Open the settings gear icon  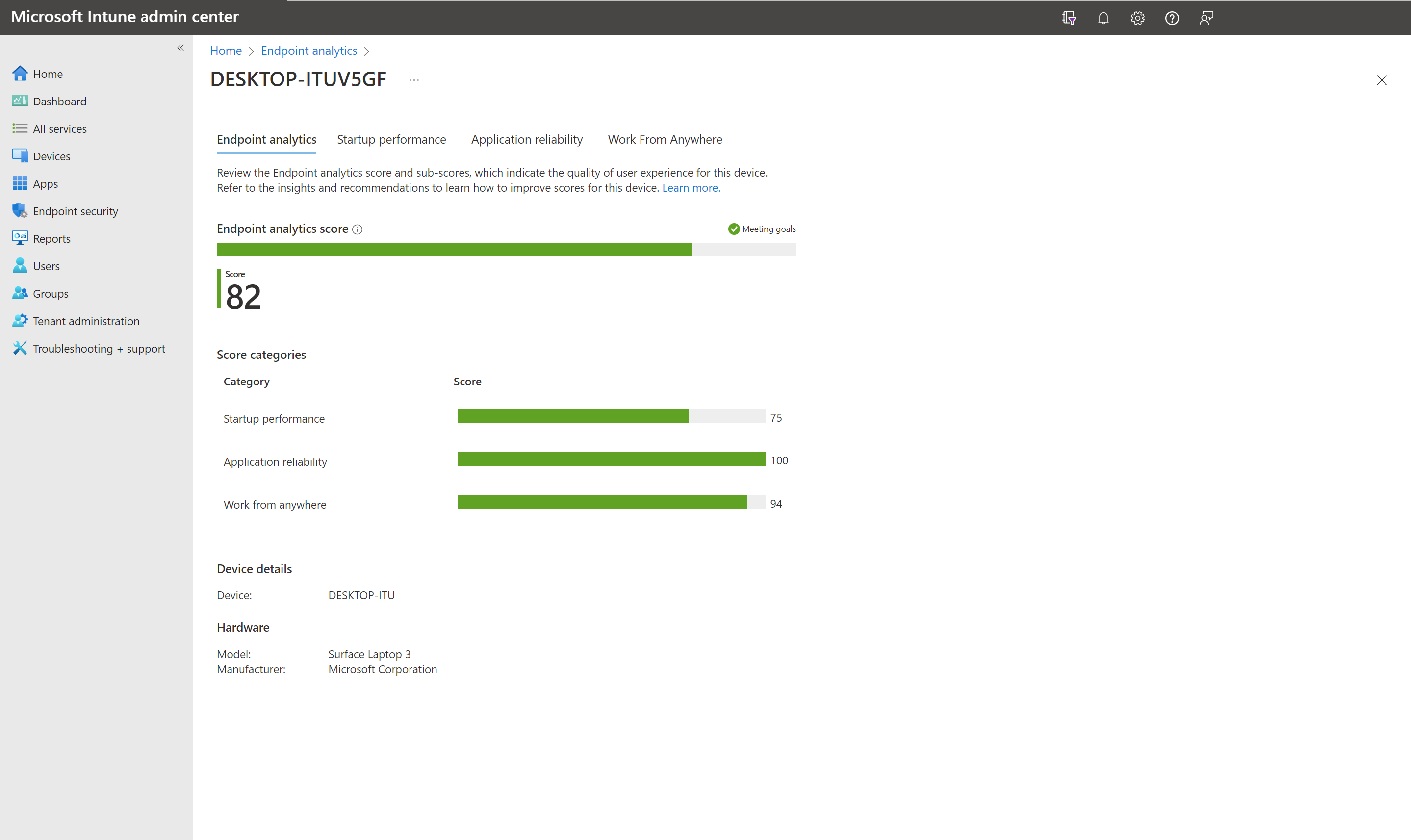(1138, 18)
